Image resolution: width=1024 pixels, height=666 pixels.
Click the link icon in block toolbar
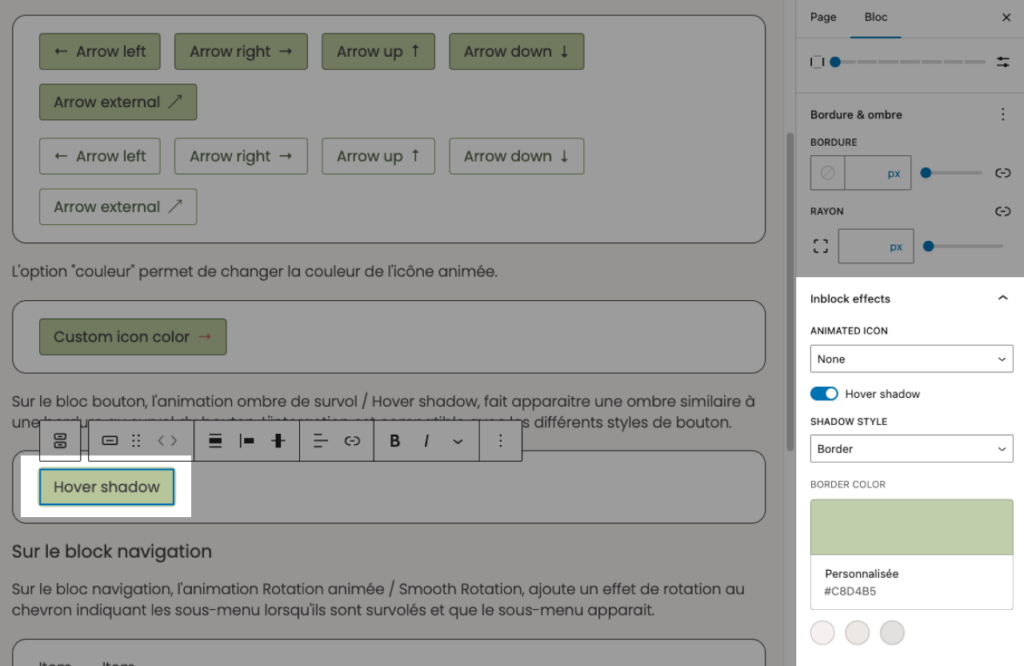(x=352, y=441)
